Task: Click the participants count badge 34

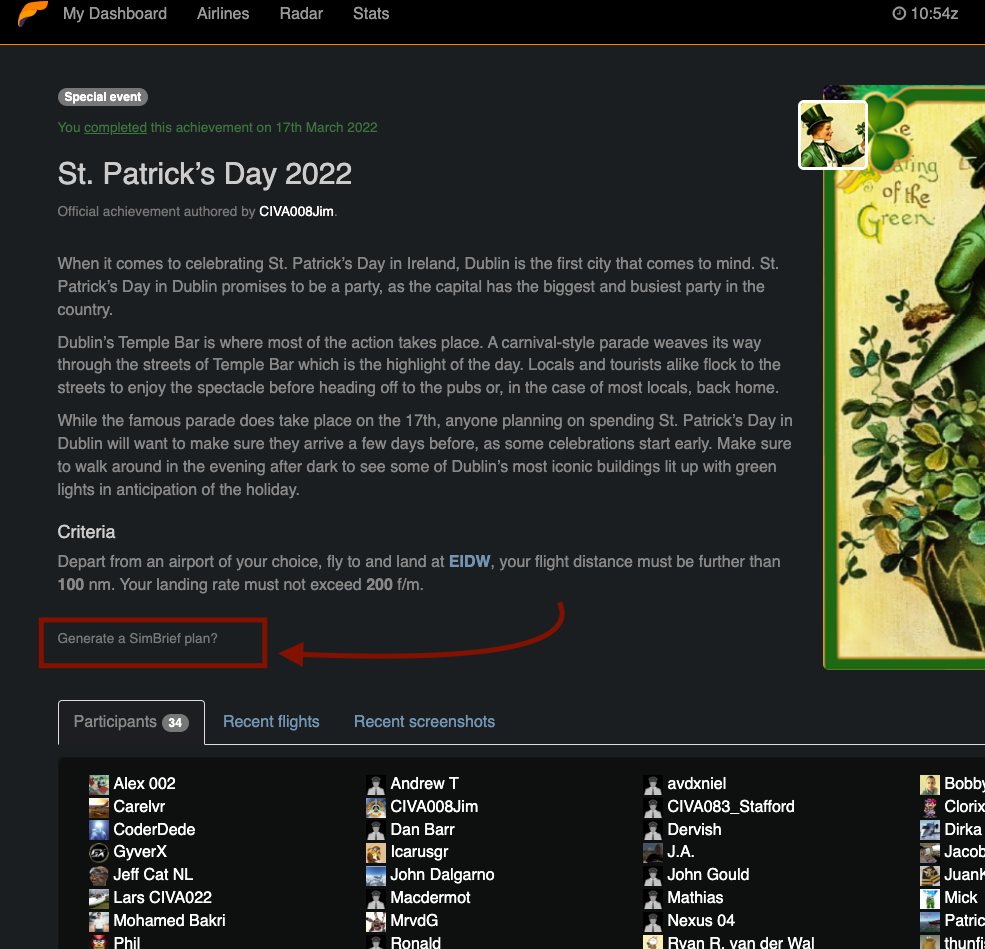Action: tap(175, 723)
